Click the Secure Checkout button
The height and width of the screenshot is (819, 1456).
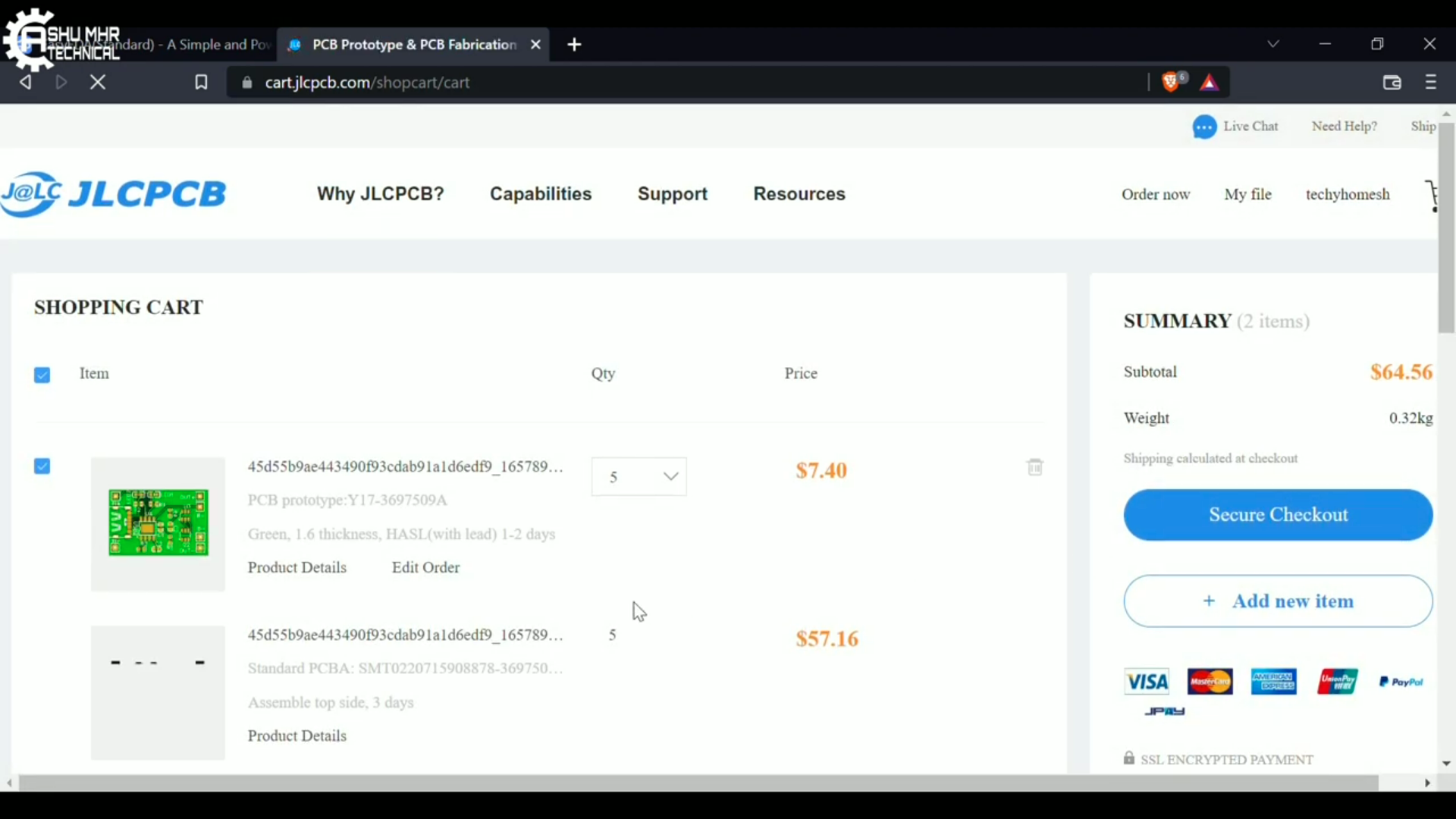[x=1278, y=515]
